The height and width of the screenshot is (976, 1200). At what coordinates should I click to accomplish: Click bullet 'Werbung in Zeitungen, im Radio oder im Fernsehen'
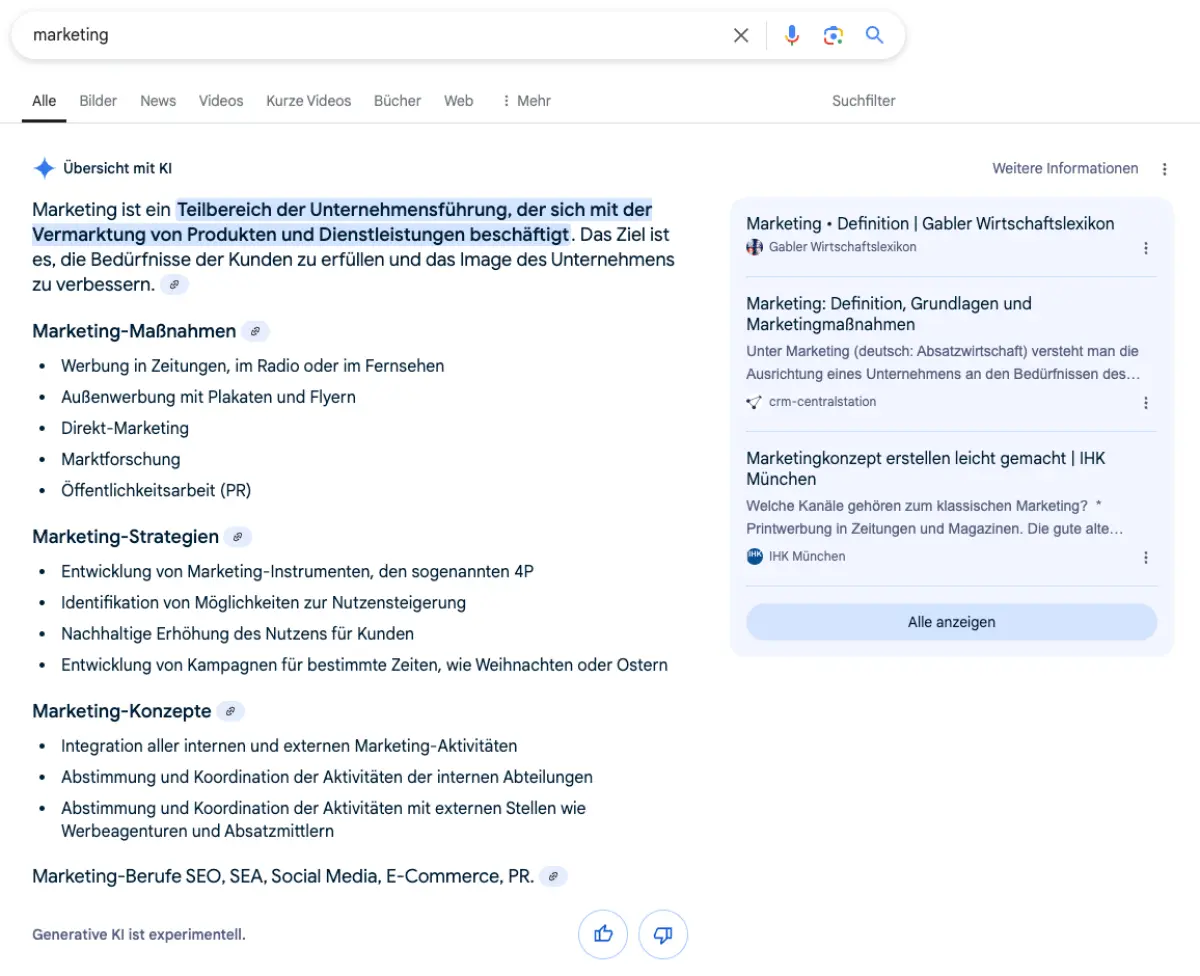252,366
